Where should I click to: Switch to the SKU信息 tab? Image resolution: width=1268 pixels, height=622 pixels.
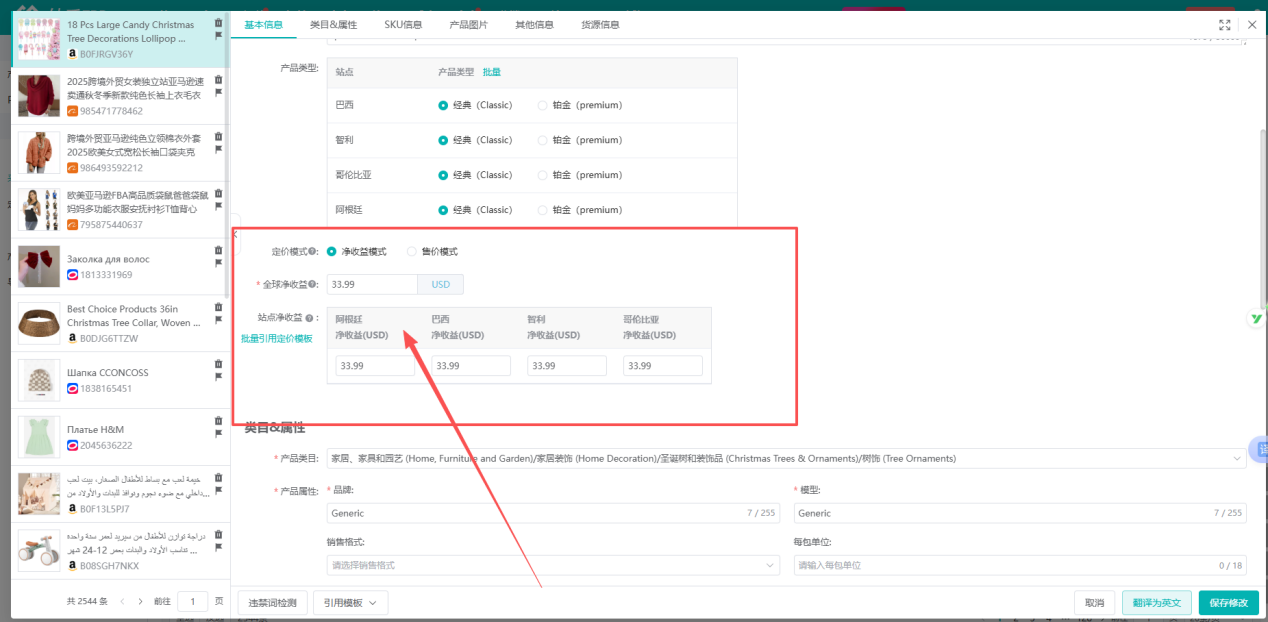(x=404, y=23)
